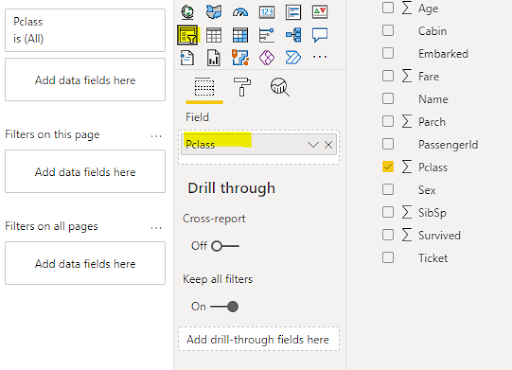Open more options for Filters on all pages
This screenshot has width=512, height=370.
156,228
